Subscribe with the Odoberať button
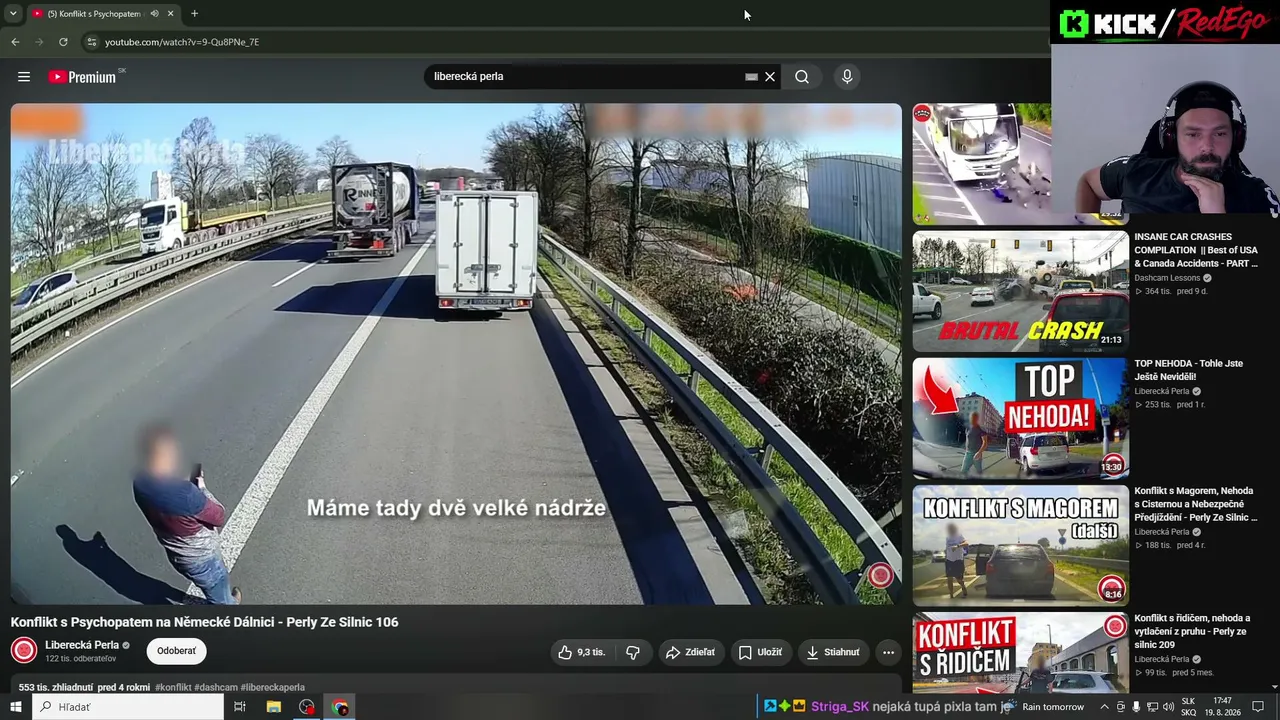Image resolution: width=1280 pixels, height=720 pixels. [176, 651]
